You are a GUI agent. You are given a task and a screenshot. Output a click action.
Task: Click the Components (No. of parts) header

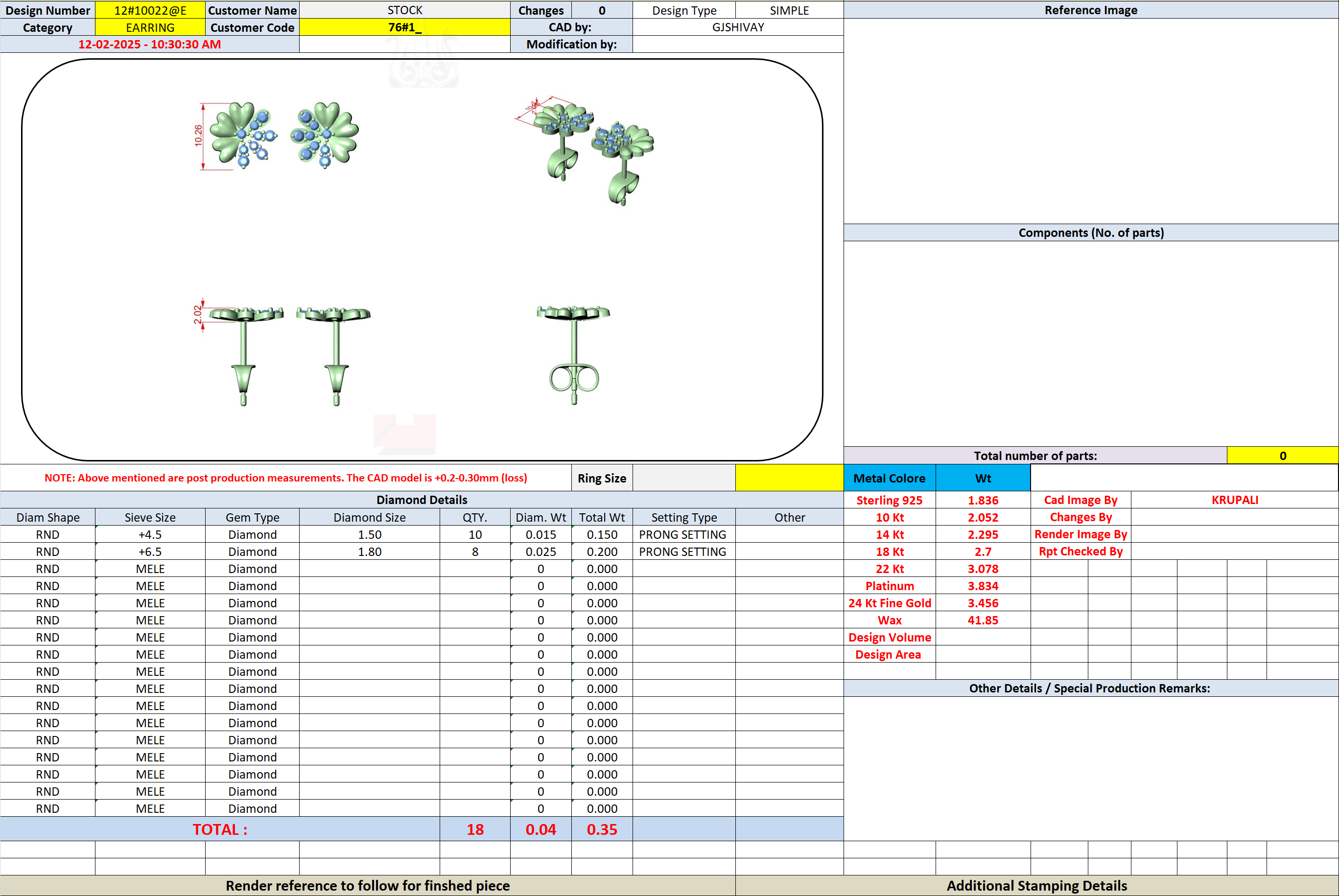coord(1090,232)
